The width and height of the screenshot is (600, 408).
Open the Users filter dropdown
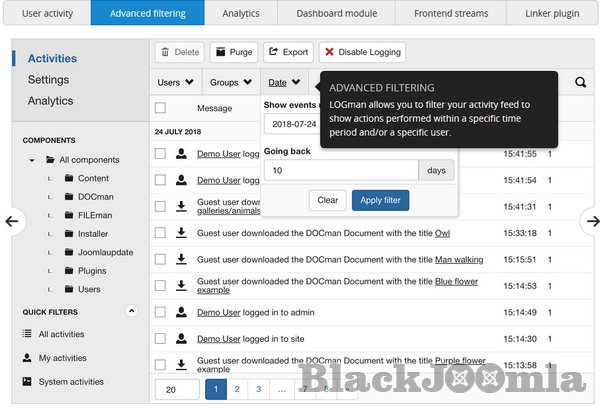(x=176, y=82)
